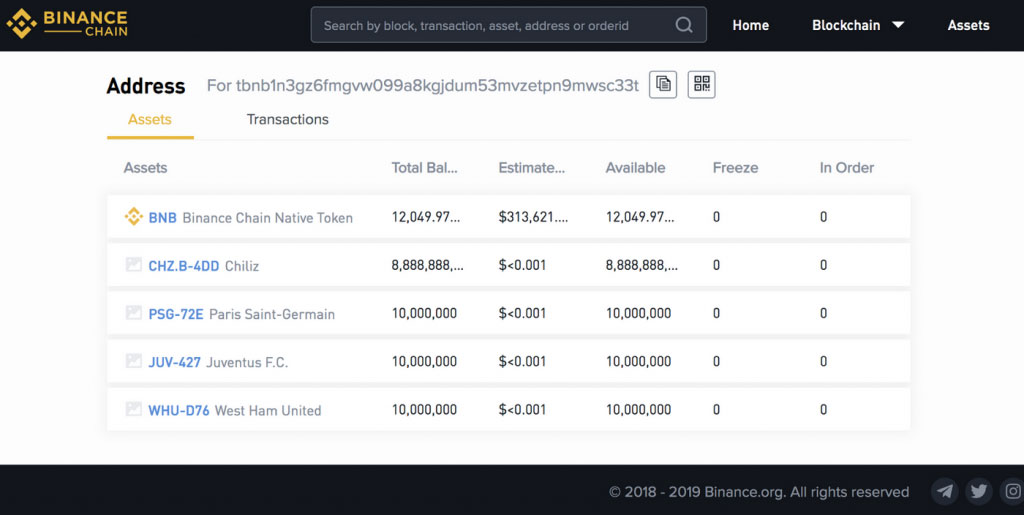Viewport: 1024px width, 515px height.
Task: Click the Chiliz token name text
Action: [x=242, y=266]
